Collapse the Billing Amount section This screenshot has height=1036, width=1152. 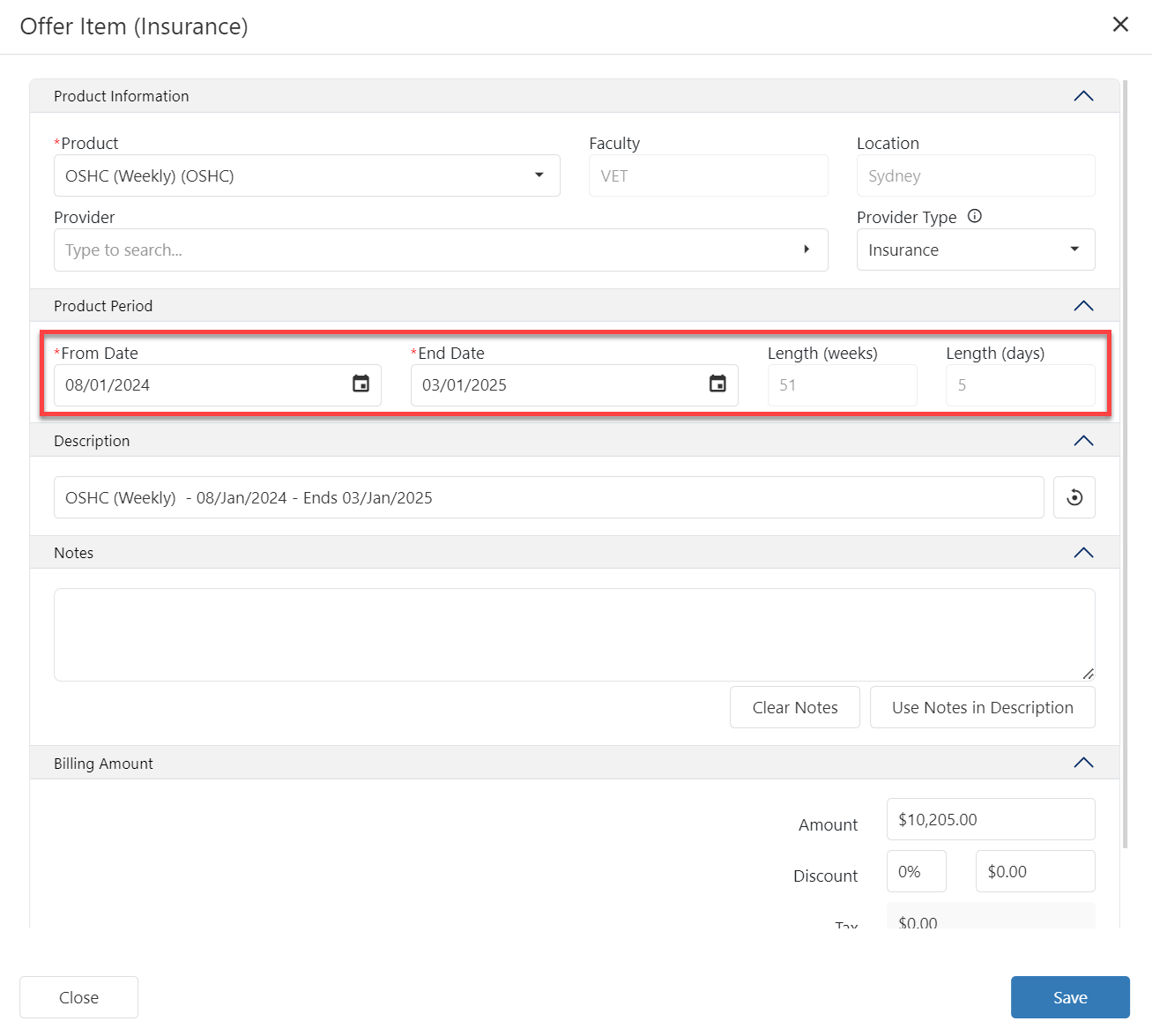pyautogui.click(x=1083, y=764)
